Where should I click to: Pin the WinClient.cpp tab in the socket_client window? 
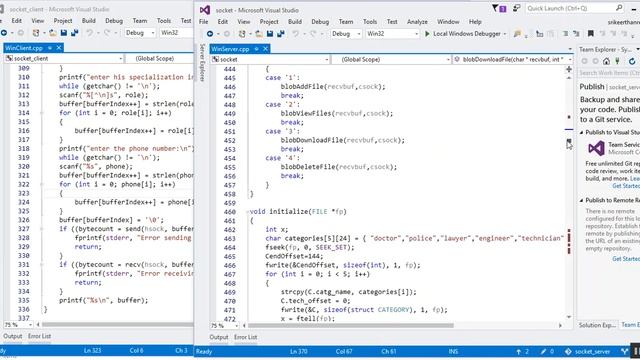point(50,48)
